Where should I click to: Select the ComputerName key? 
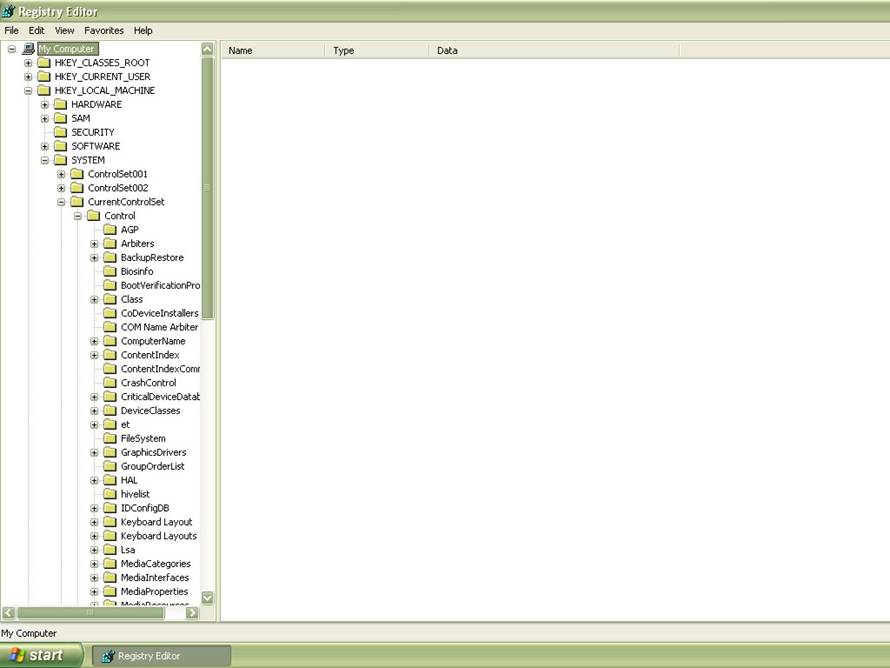(153, 341)
